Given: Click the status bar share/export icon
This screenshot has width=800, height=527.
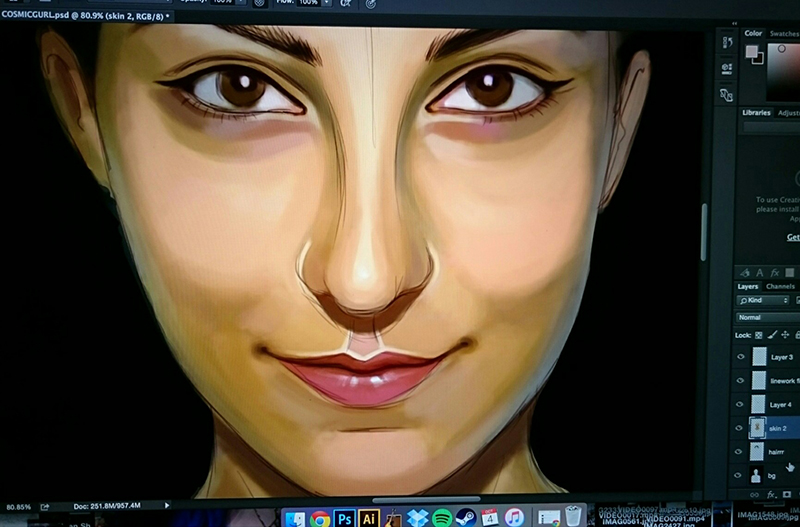Looking at the screenshot, I should [x=45, y=507].
